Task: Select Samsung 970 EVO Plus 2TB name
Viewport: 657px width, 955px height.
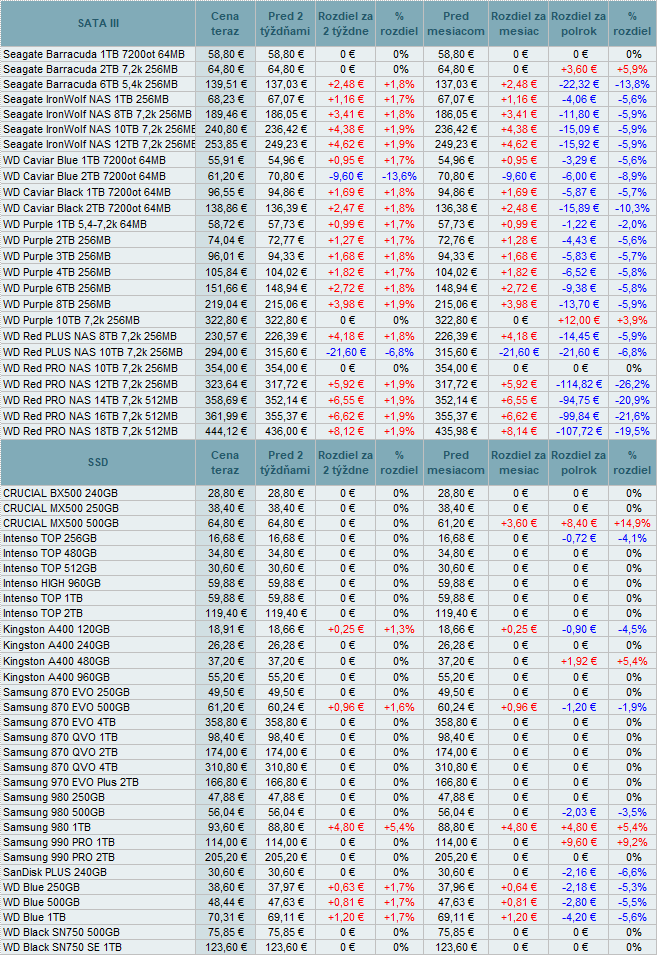Action: pyautogui.click(x=71, y=782)
